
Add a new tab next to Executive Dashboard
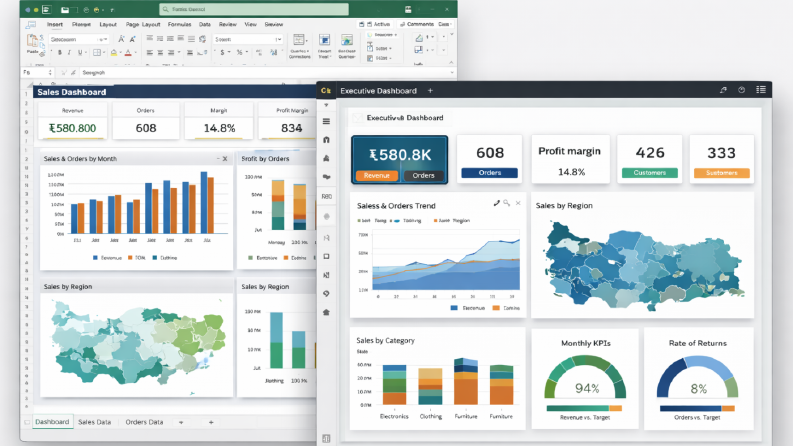pyautogui.click(x=430, y=91)
